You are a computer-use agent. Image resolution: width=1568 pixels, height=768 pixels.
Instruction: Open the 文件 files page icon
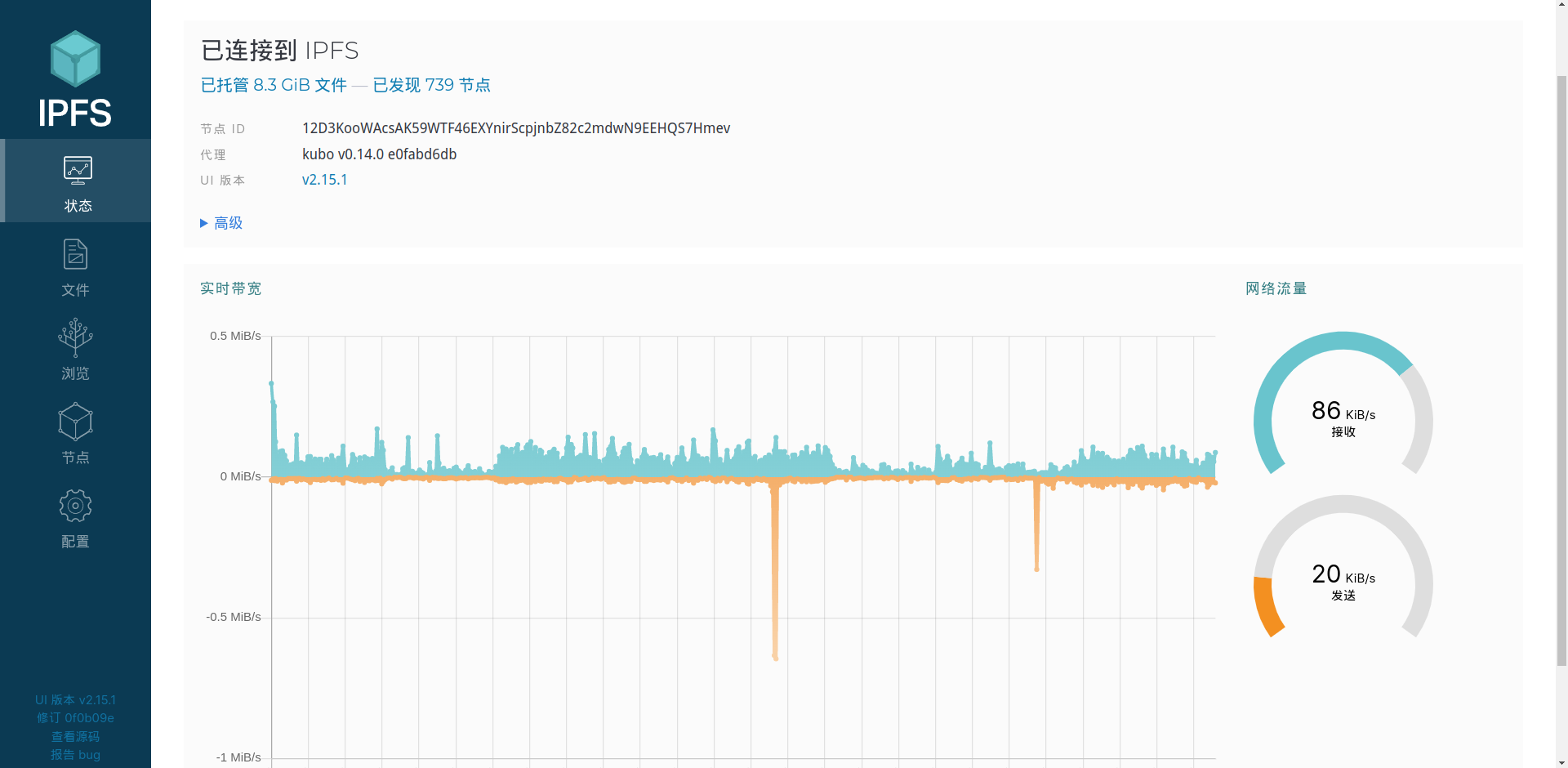pyautogui.click(x=75, y=254)
